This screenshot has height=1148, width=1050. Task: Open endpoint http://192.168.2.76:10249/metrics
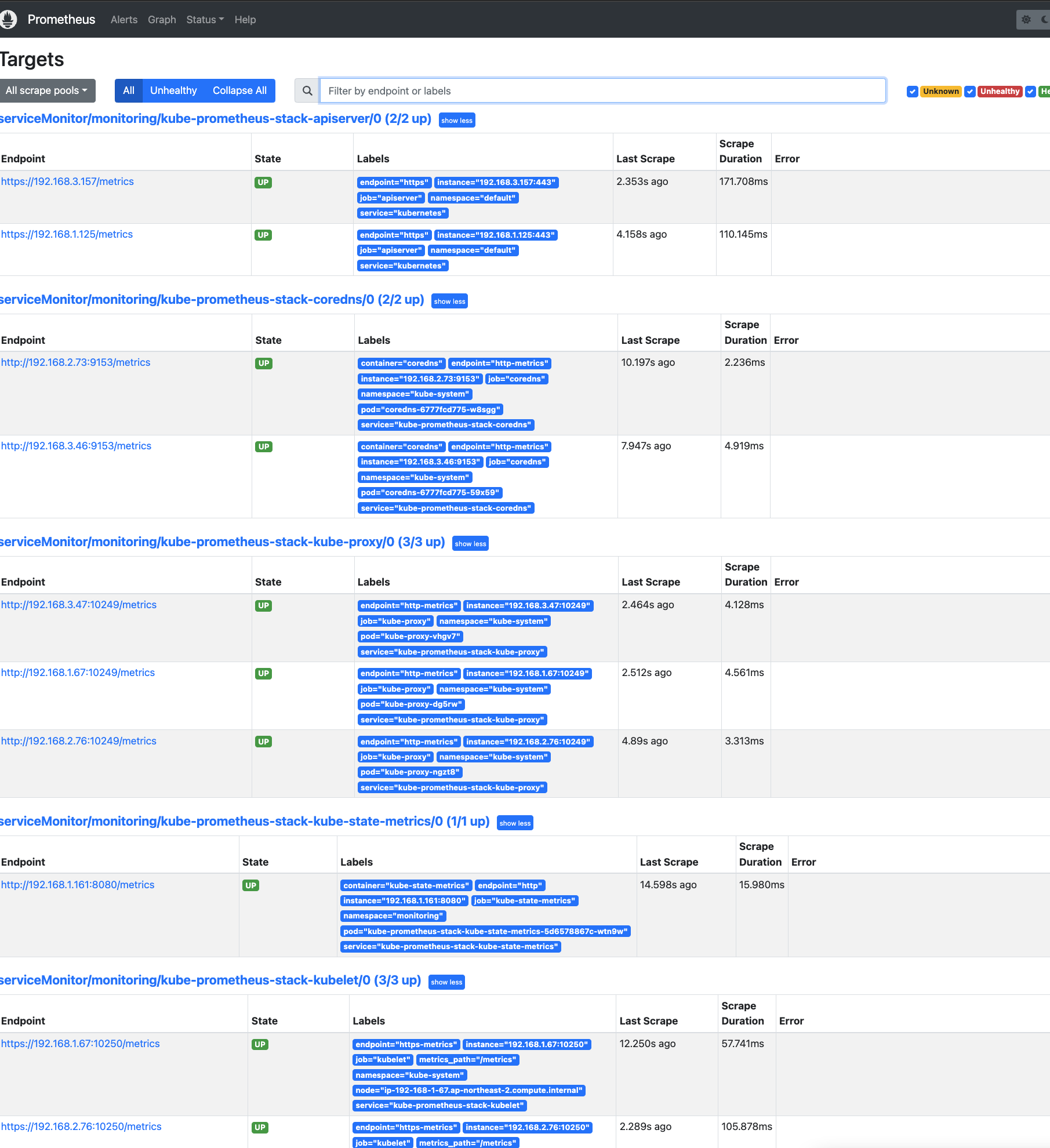click(79, 741)
